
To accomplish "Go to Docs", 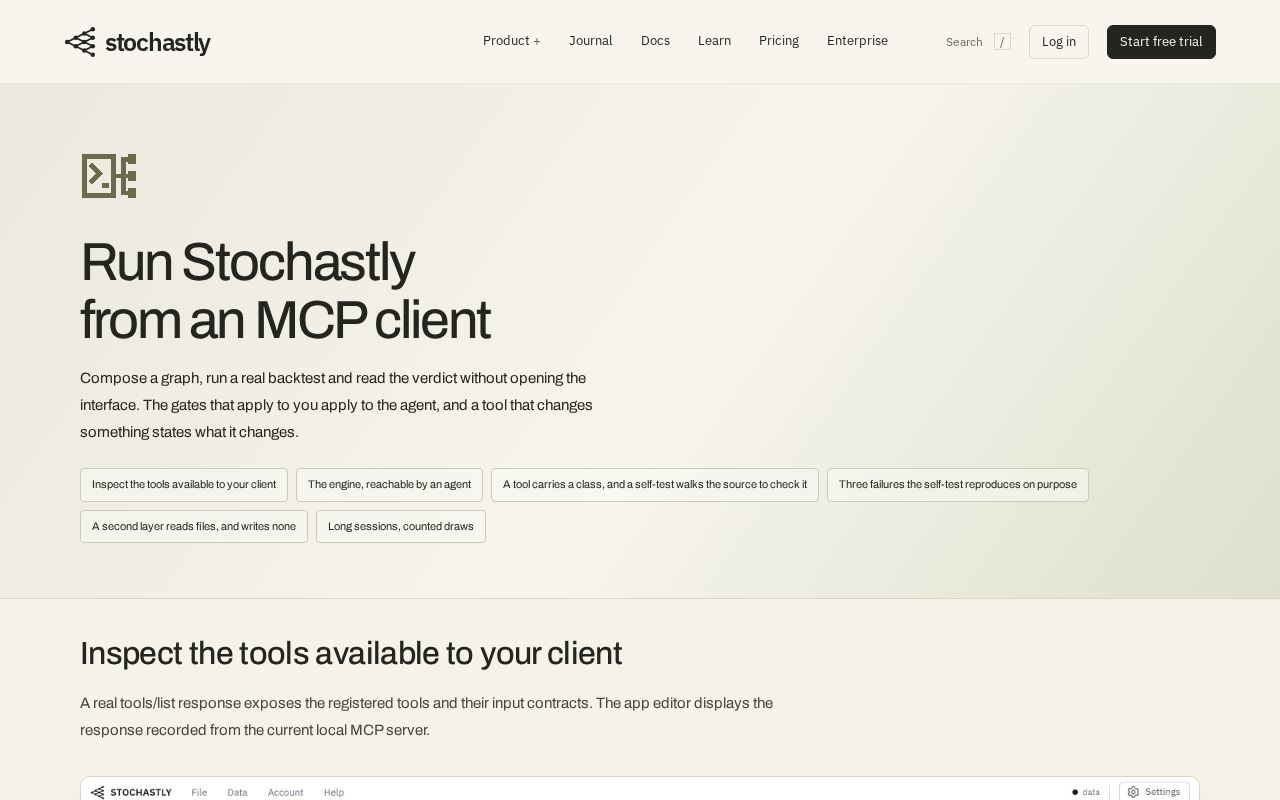I will pyautogui.click(x=655, y=41).
